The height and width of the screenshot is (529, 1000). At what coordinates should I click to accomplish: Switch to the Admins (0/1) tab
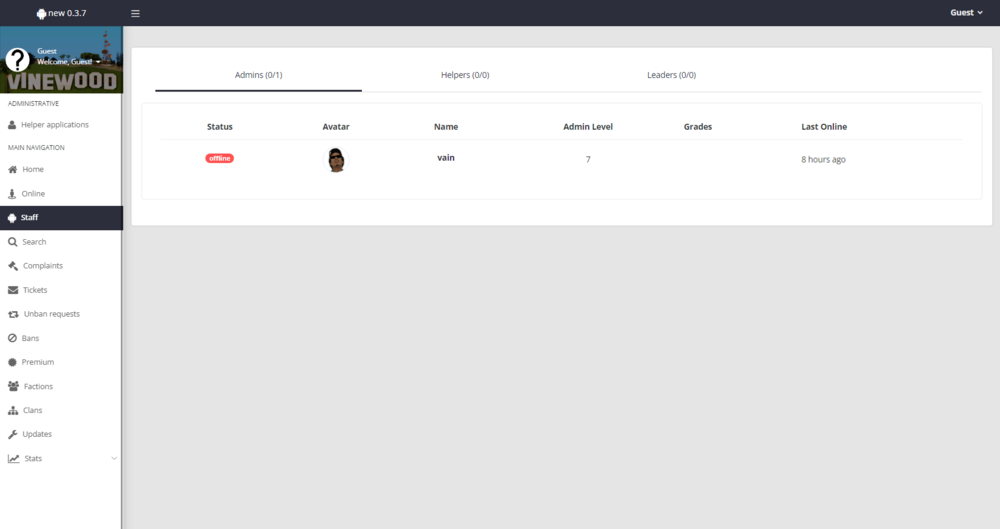(258, 75)
